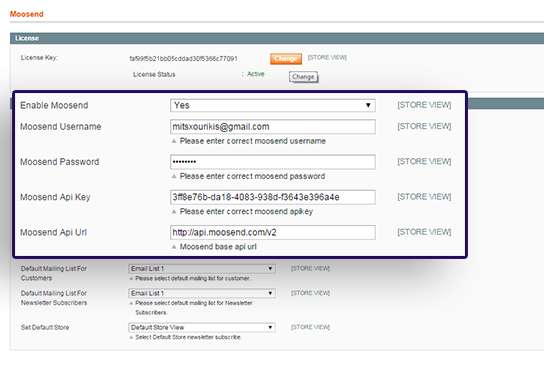Click the Default Mailing List For Customers label

(x=54, y=273)
